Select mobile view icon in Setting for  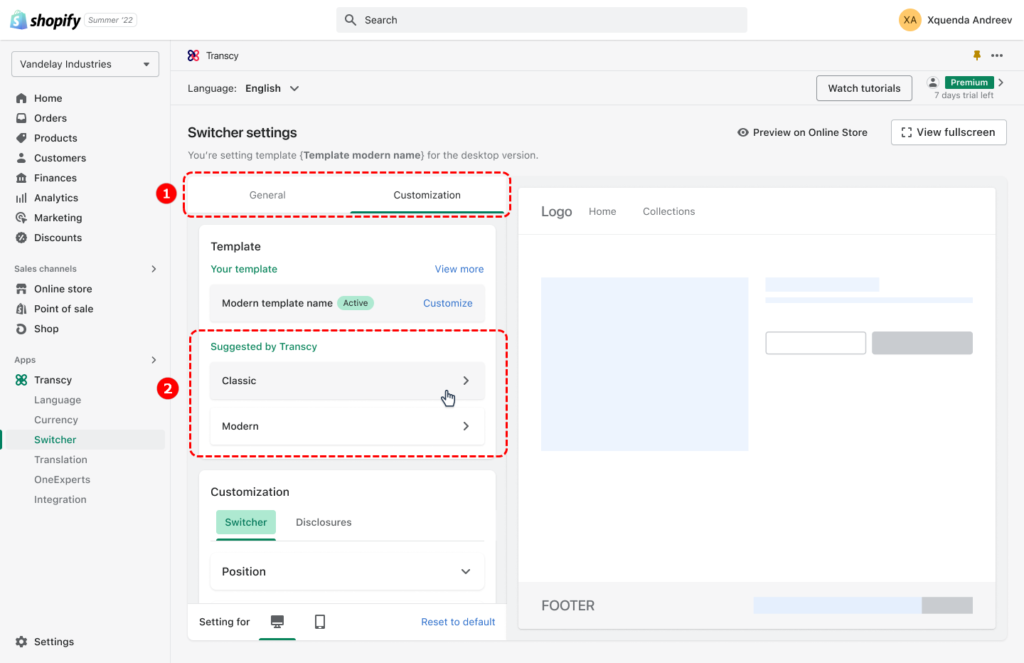(x=320, y=621)
